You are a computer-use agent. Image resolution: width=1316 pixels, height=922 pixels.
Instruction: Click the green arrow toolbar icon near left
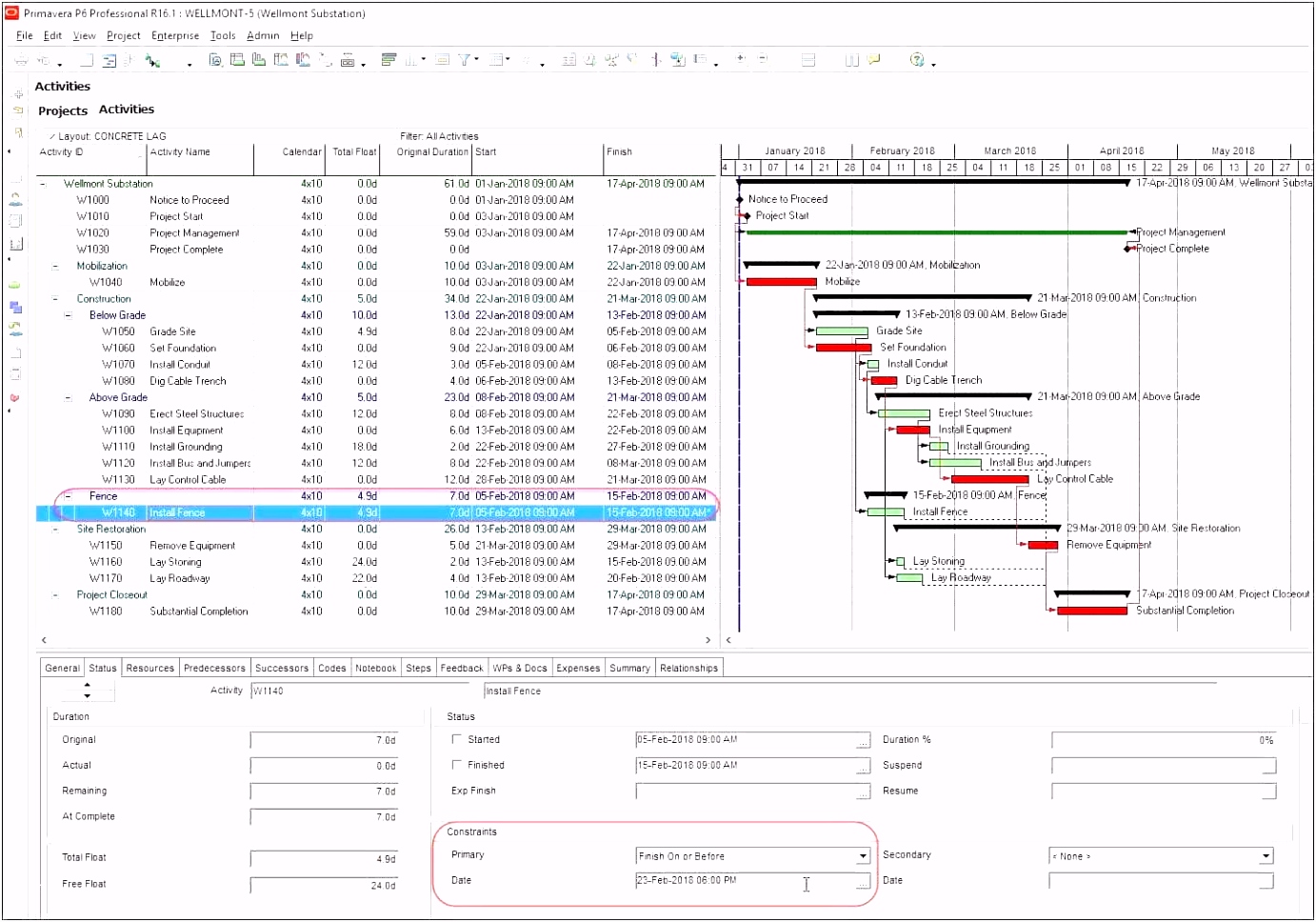[x=152, y=61]
